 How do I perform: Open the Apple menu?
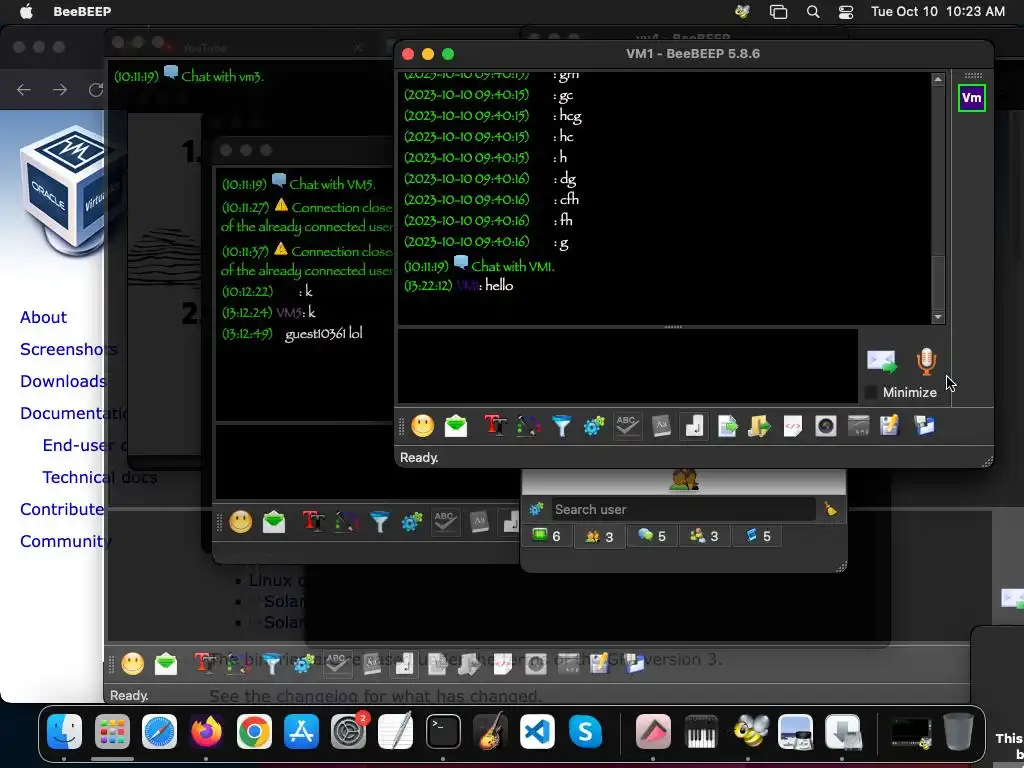pyautogui.click(x=26, y=11)
